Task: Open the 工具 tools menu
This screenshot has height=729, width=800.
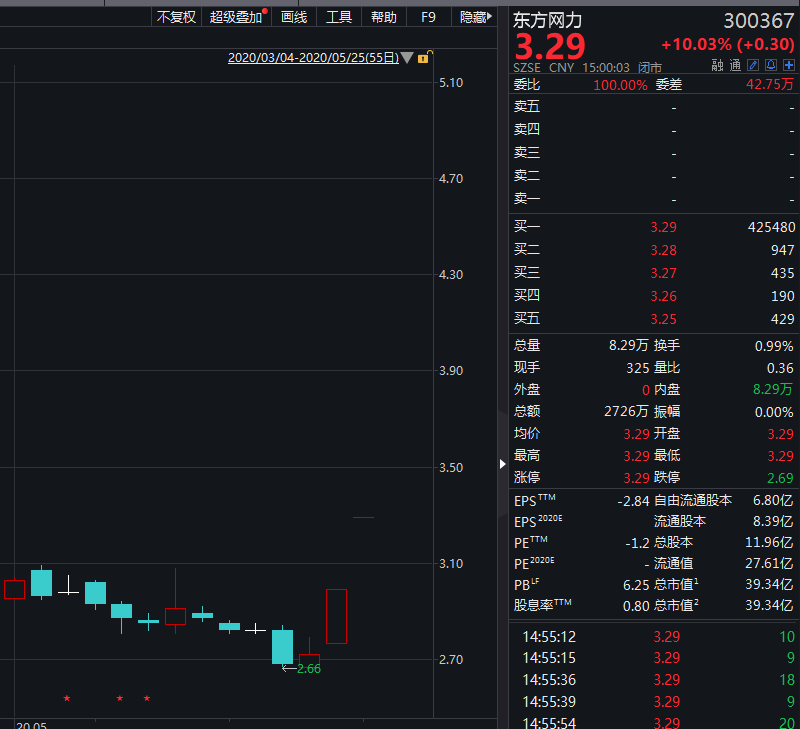Action: coord(339,17)
